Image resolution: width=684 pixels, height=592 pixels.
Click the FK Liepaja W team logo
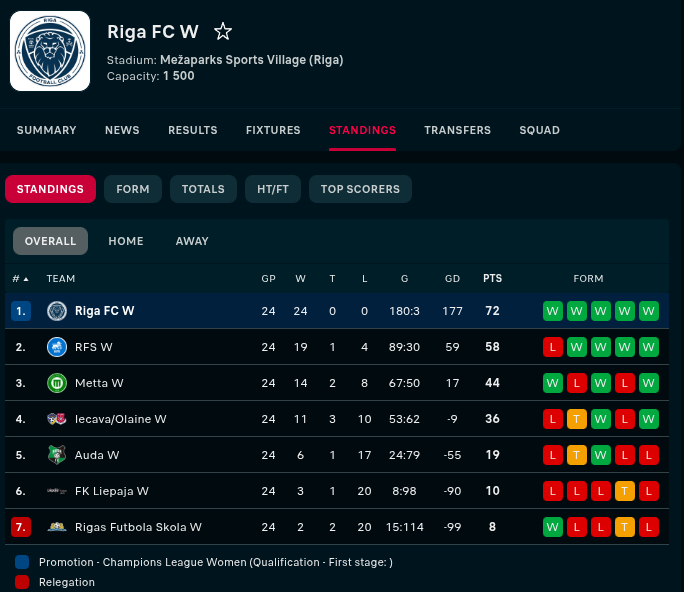tap(57, 491)
